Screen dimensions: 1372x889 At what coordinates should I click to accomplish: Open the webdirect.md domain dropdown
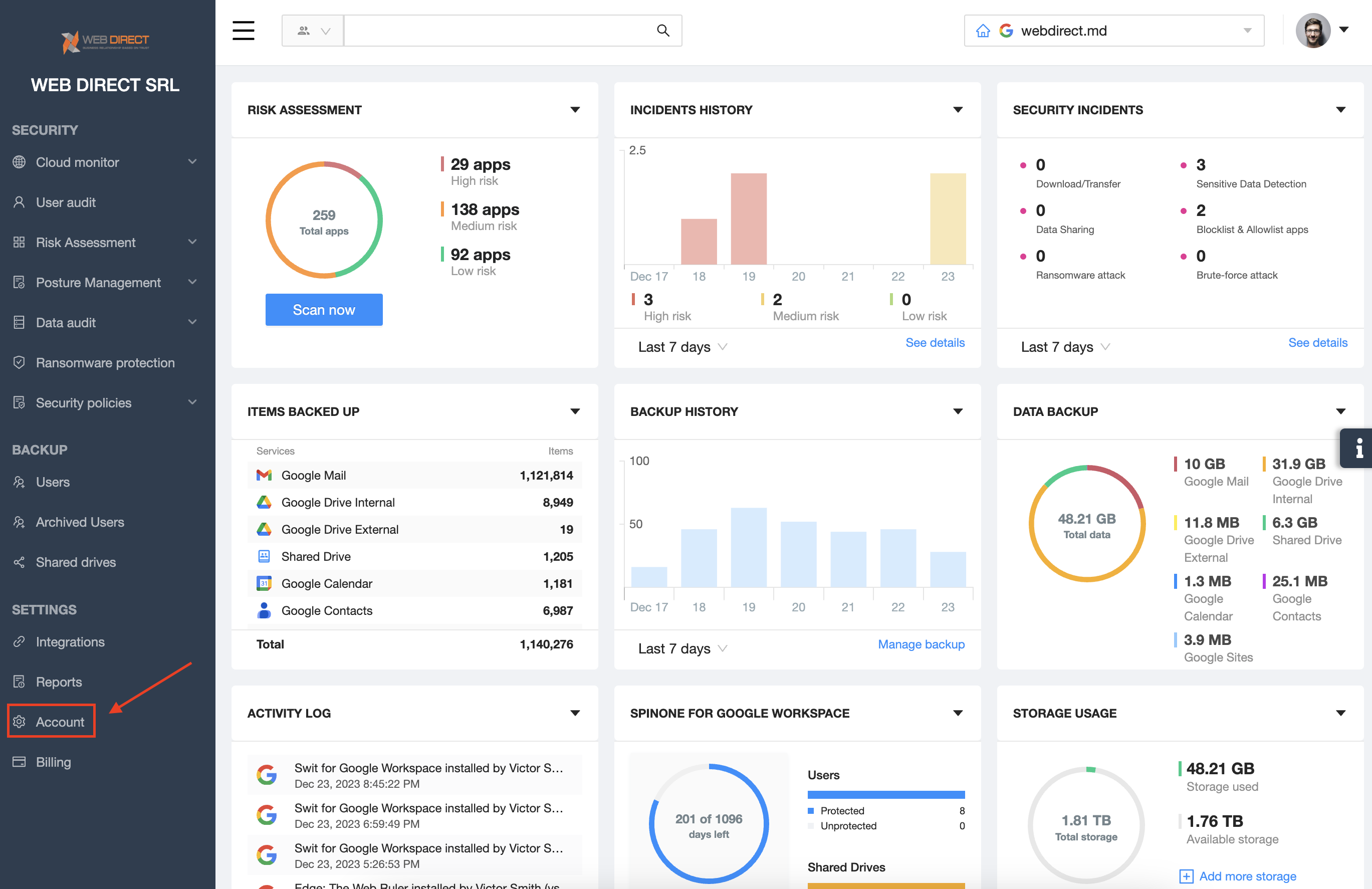point(1247,31)
